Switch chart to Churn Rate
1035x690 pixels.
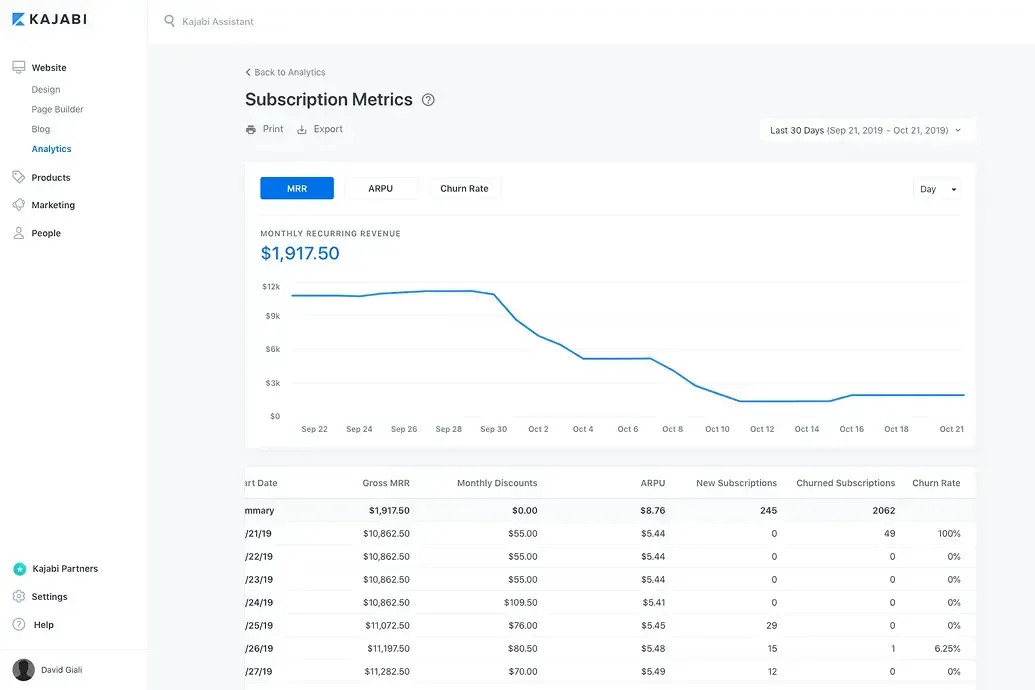464,189
